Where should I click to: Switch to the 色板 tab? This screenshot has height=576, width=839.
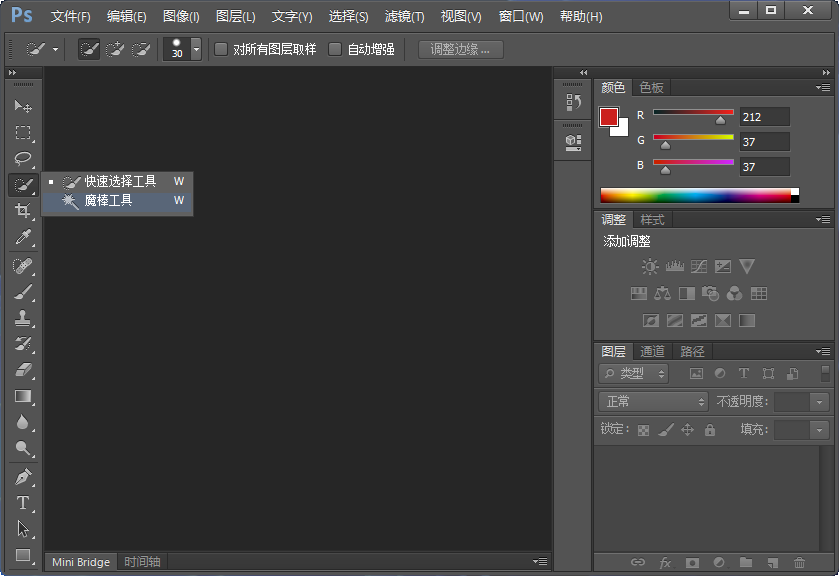[x=651, y=87]
